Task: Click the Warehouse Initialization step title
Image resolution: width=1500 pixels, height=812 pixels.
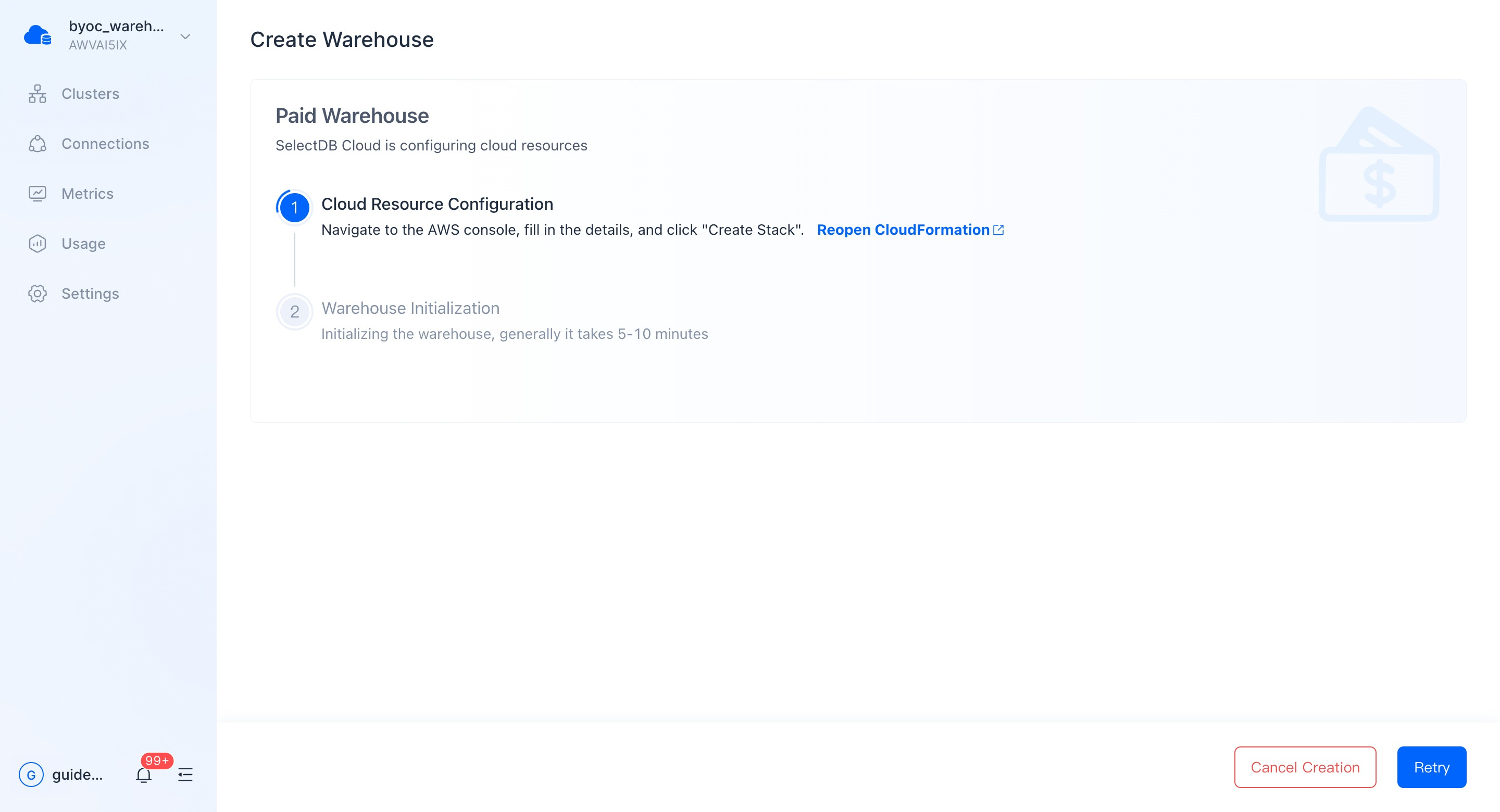Action: pos(410,308)
